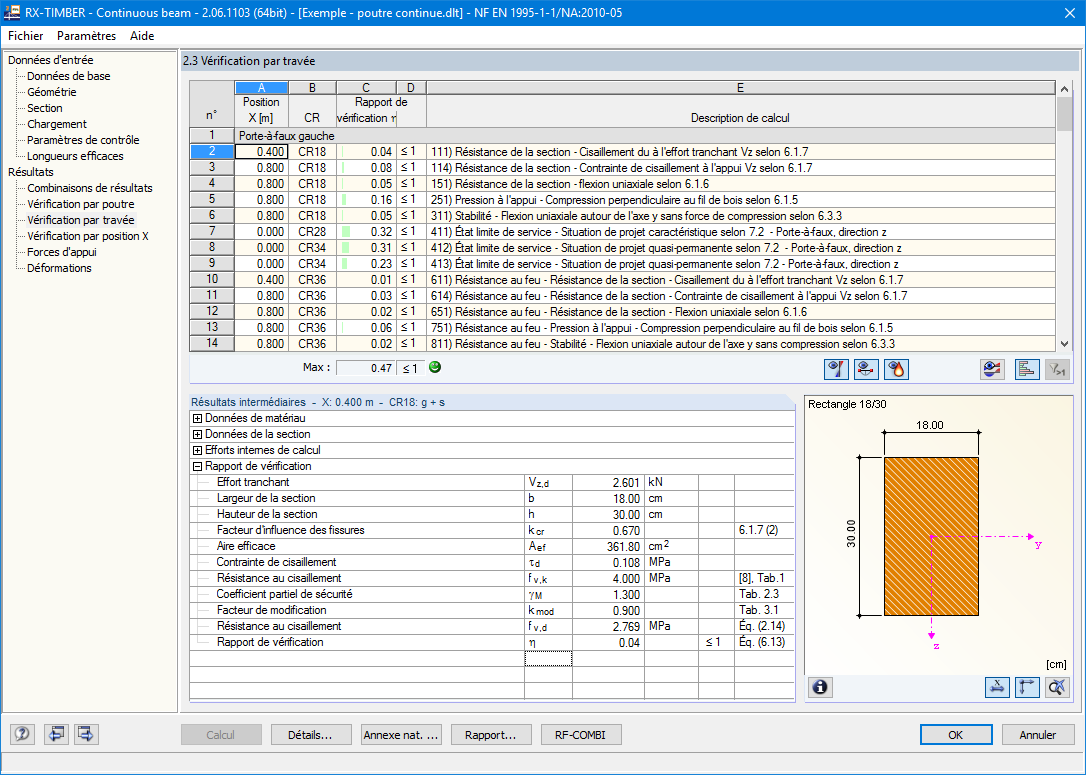Expand Efforts internes de calcul node

(x=197, y=450)
